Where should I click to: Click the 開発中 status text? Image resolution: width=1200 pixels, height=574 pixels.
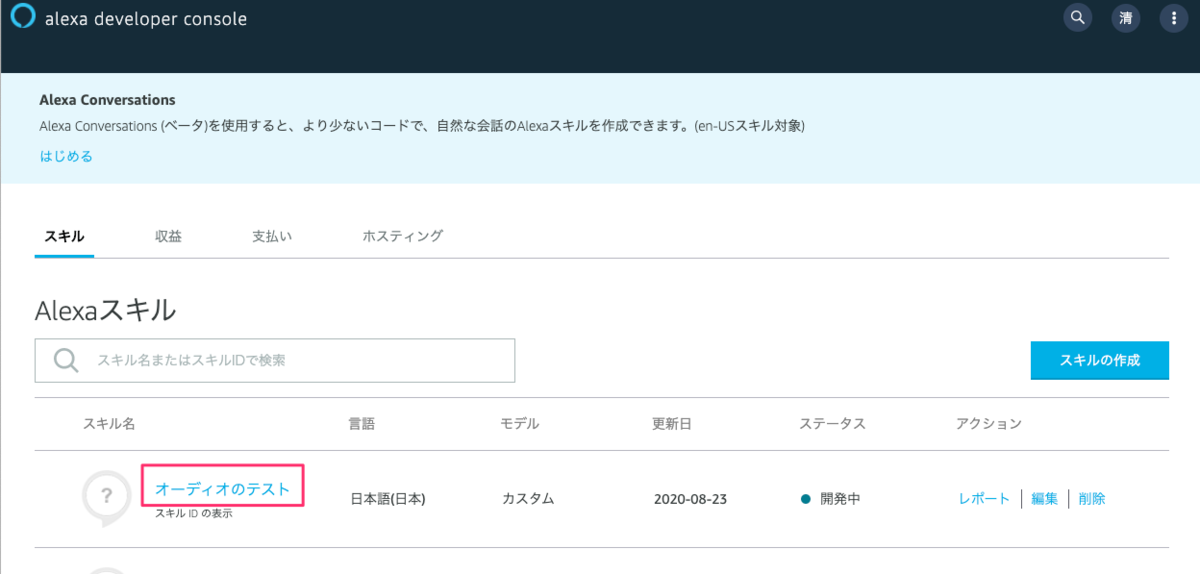(x=840, y=498)
